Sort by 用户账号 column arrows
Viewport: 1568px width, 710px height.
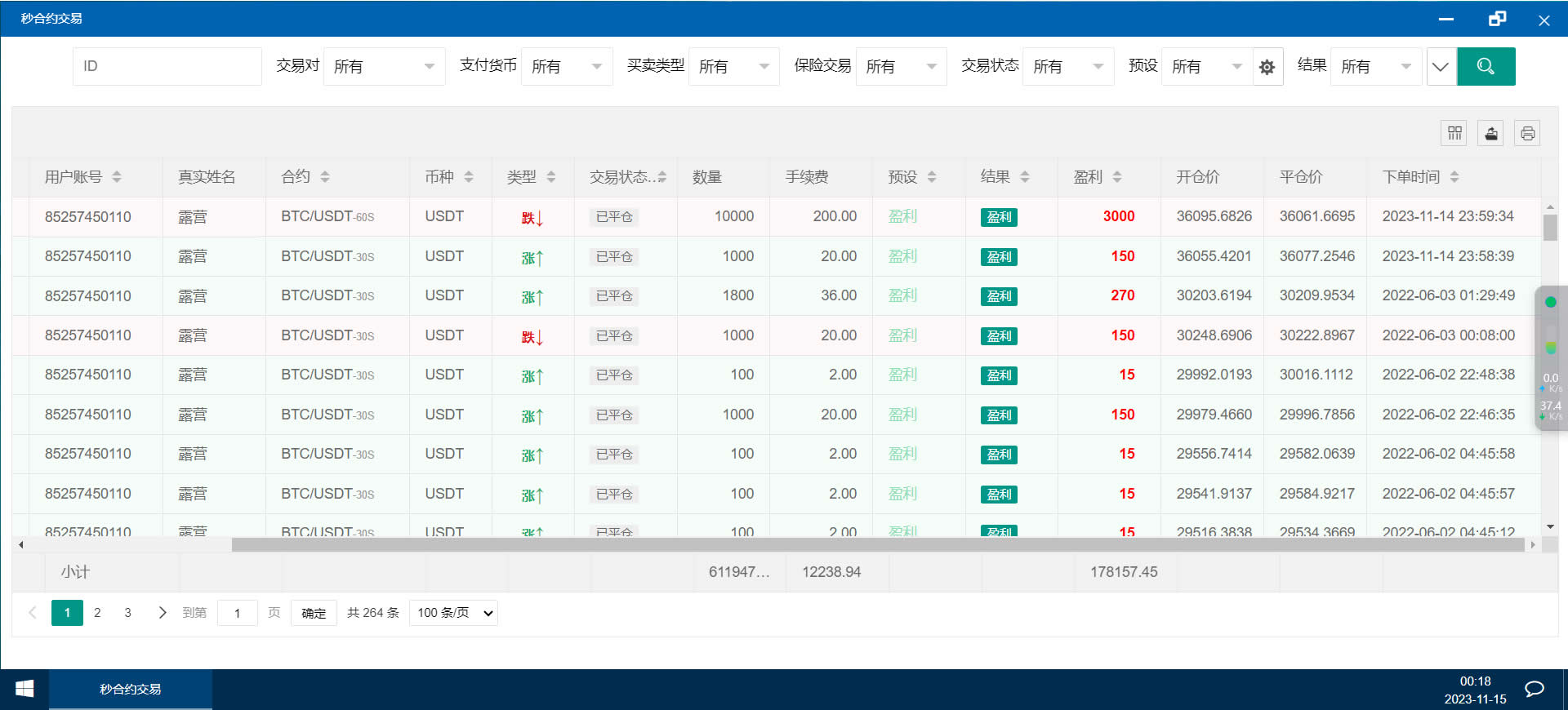tap(117, 177)
